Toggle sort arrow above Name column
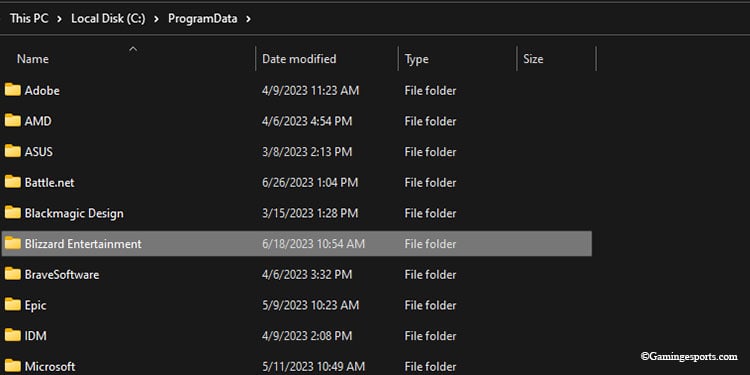This screenshot has height=375, width=750. click(133, 48)
